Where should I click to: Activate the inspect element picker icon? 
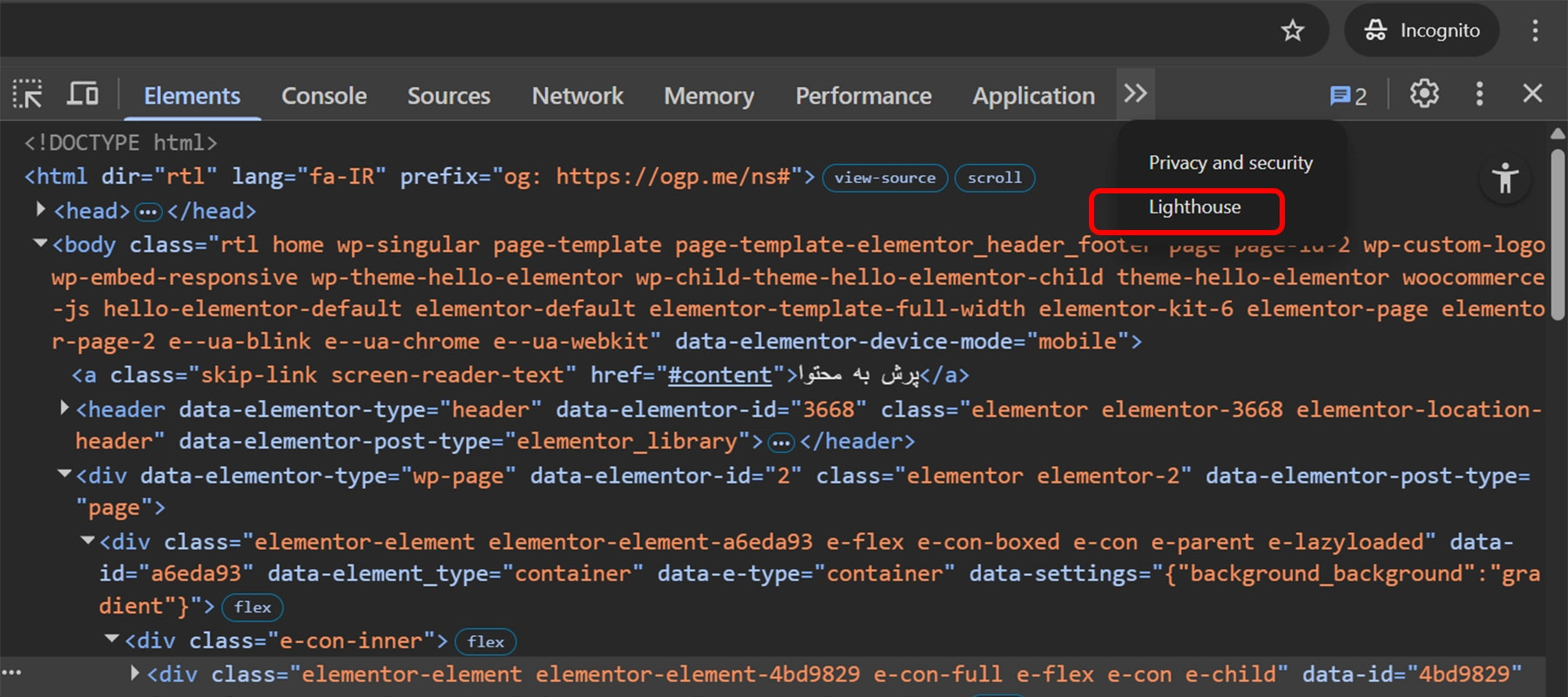[28, 94]
